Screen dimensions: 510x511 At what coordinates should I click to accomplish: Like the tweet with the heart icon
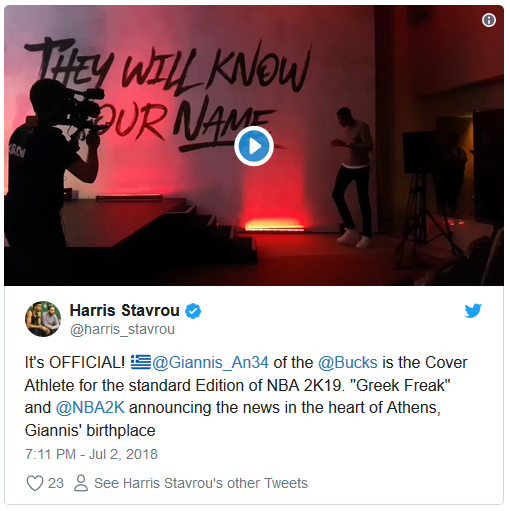(x=35, y=483)
